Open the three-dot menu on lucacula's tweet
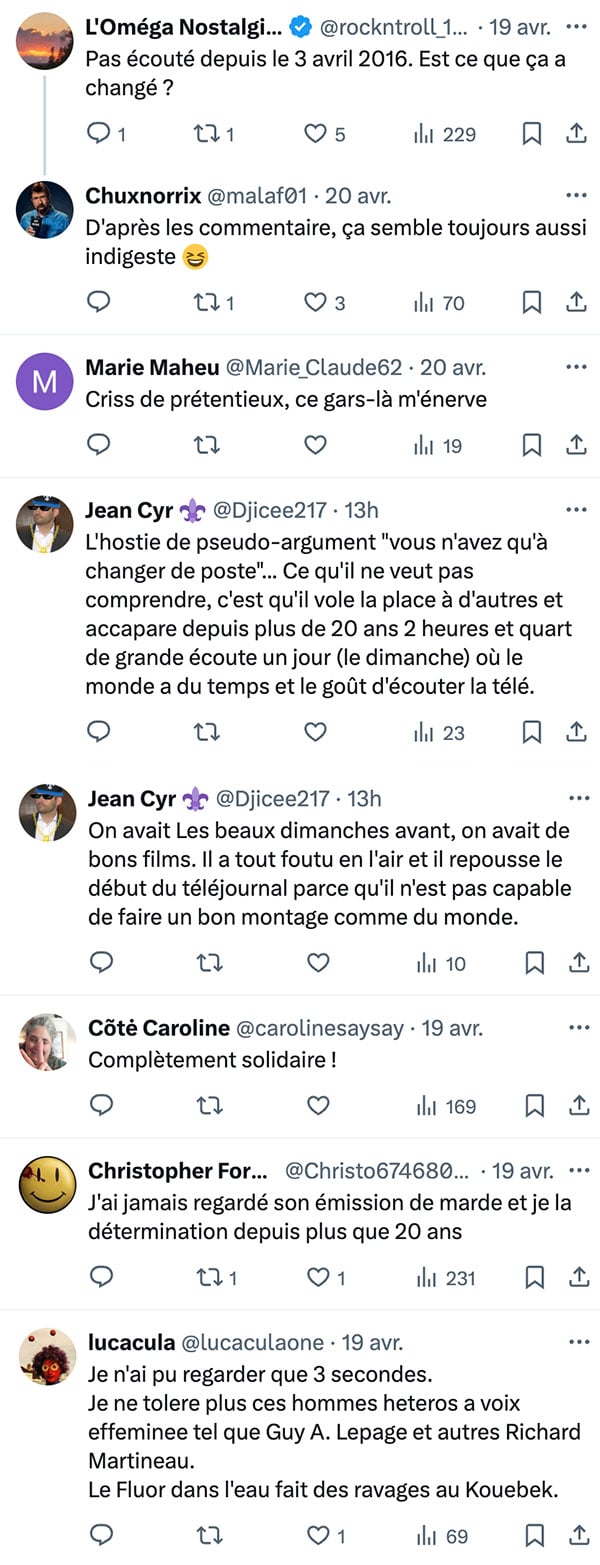Image resolution: width=600 pixels, height=1565 pixels. (x=579, y=1342)
